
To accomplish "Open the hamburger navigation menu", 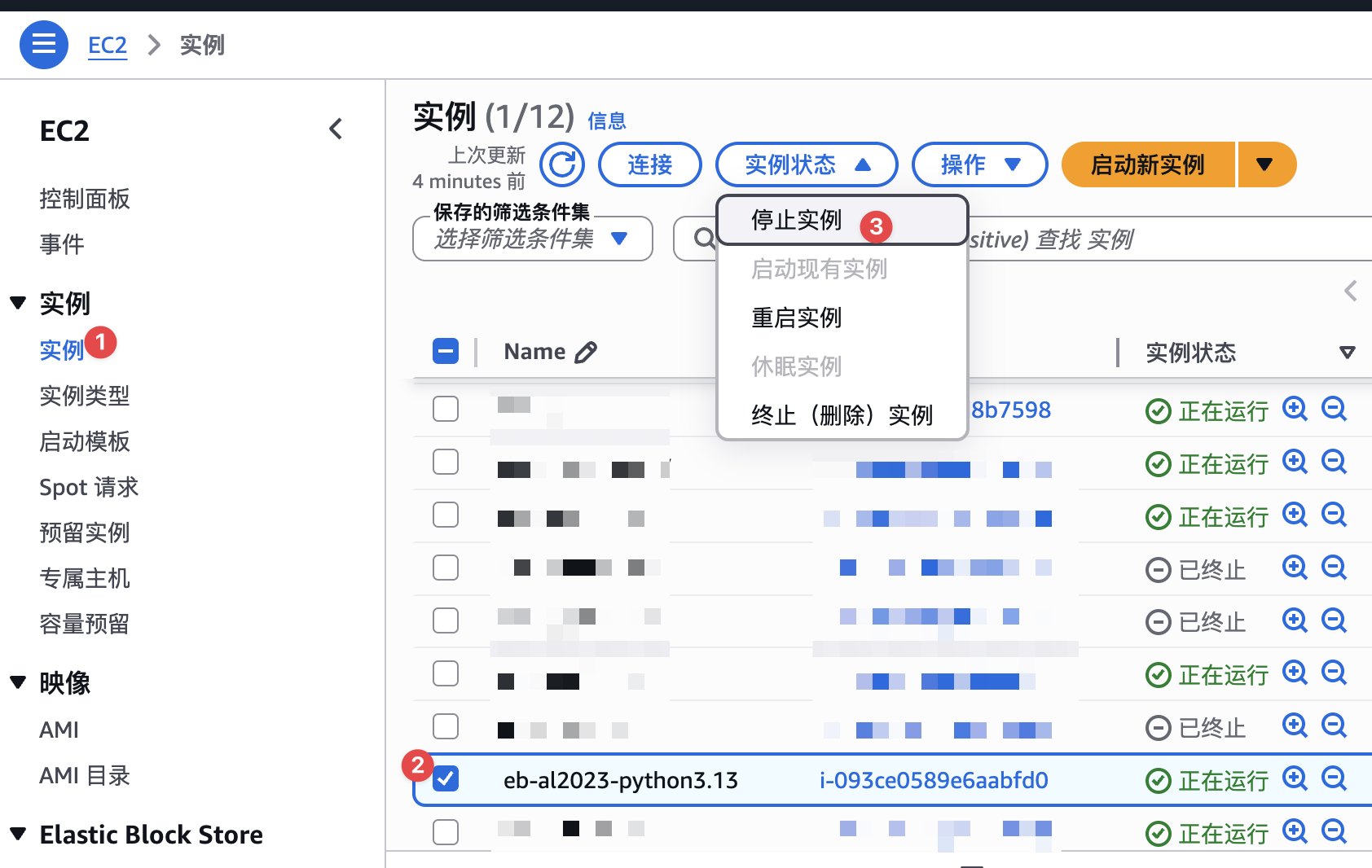I will coord(44,45).
